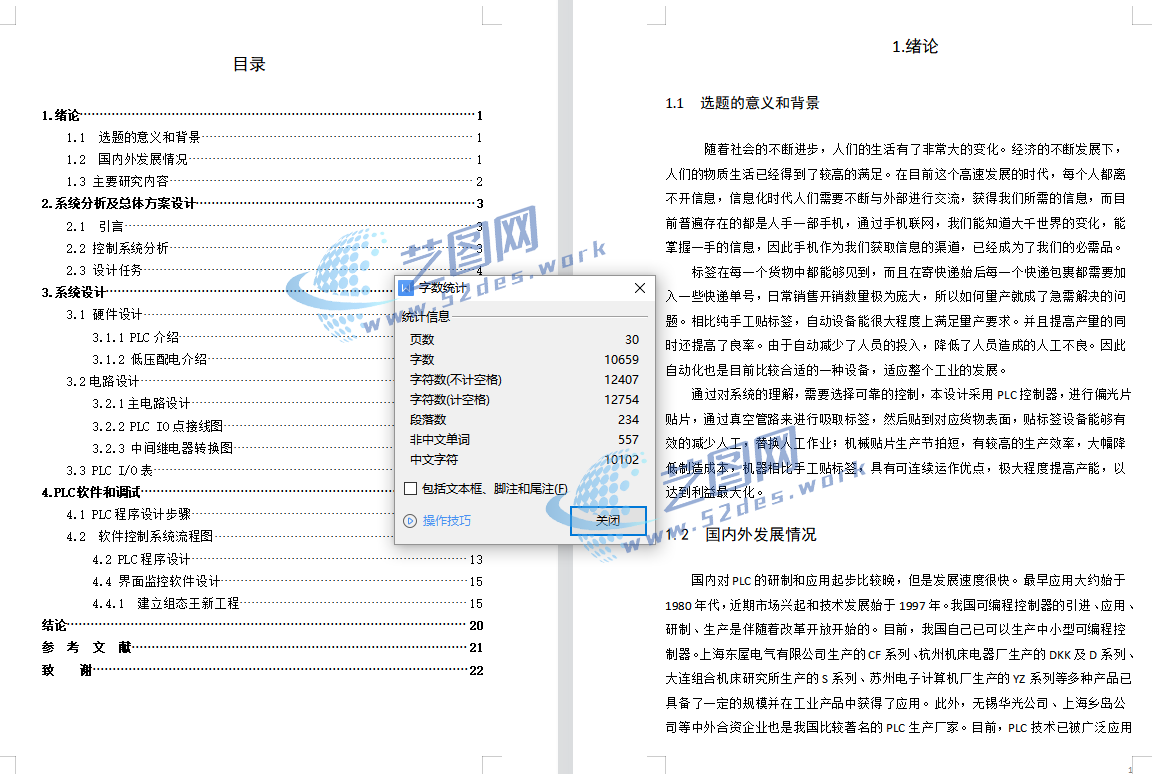Open the 操作技巧 tips link
The image size is (1176, 774).
[x=446, y=520]
